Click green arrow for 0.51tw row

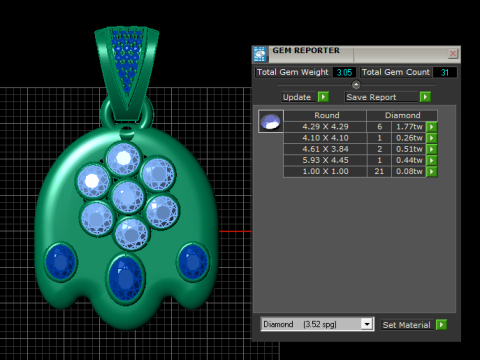point(432,149)
